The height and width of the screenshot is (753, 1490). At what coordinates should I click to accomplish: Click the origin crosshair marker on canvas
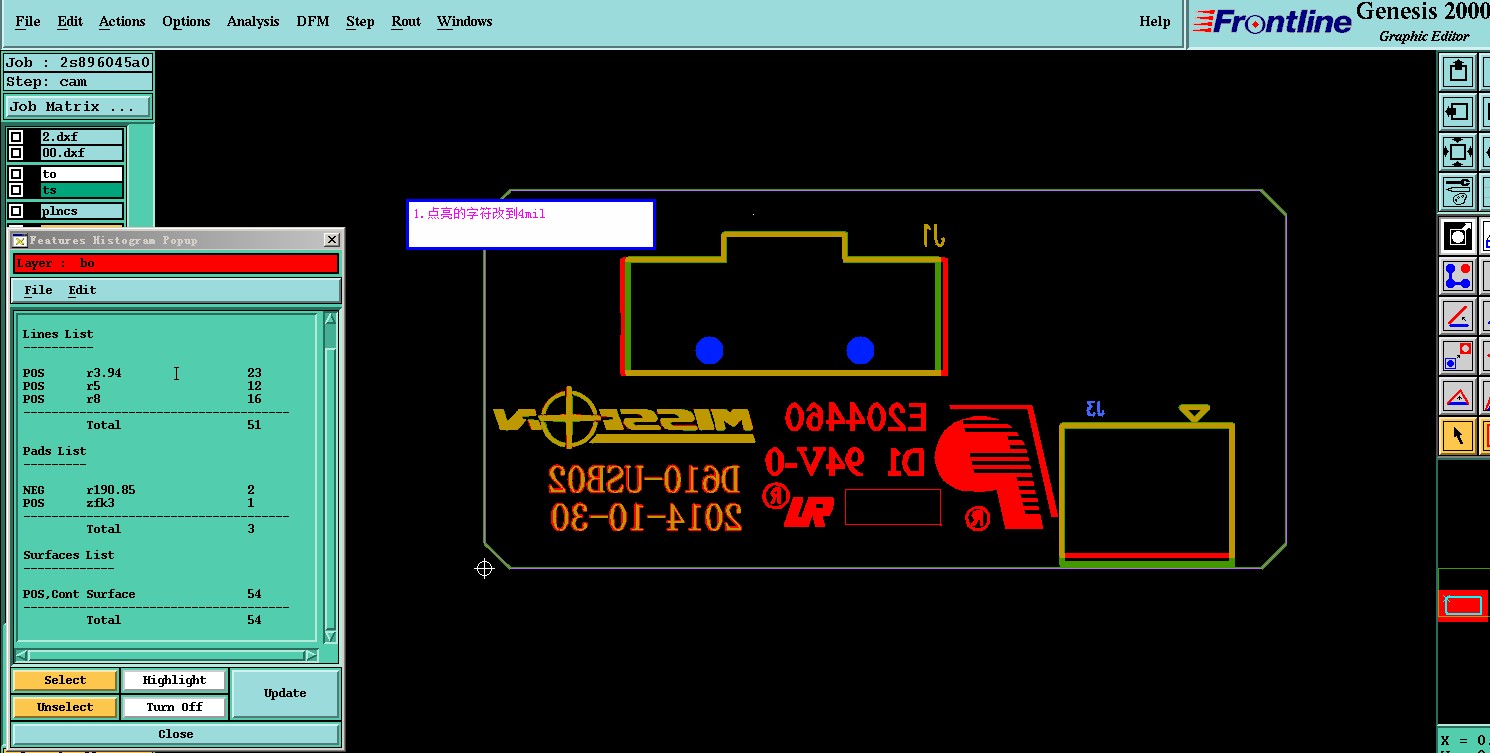pos(485,569)
